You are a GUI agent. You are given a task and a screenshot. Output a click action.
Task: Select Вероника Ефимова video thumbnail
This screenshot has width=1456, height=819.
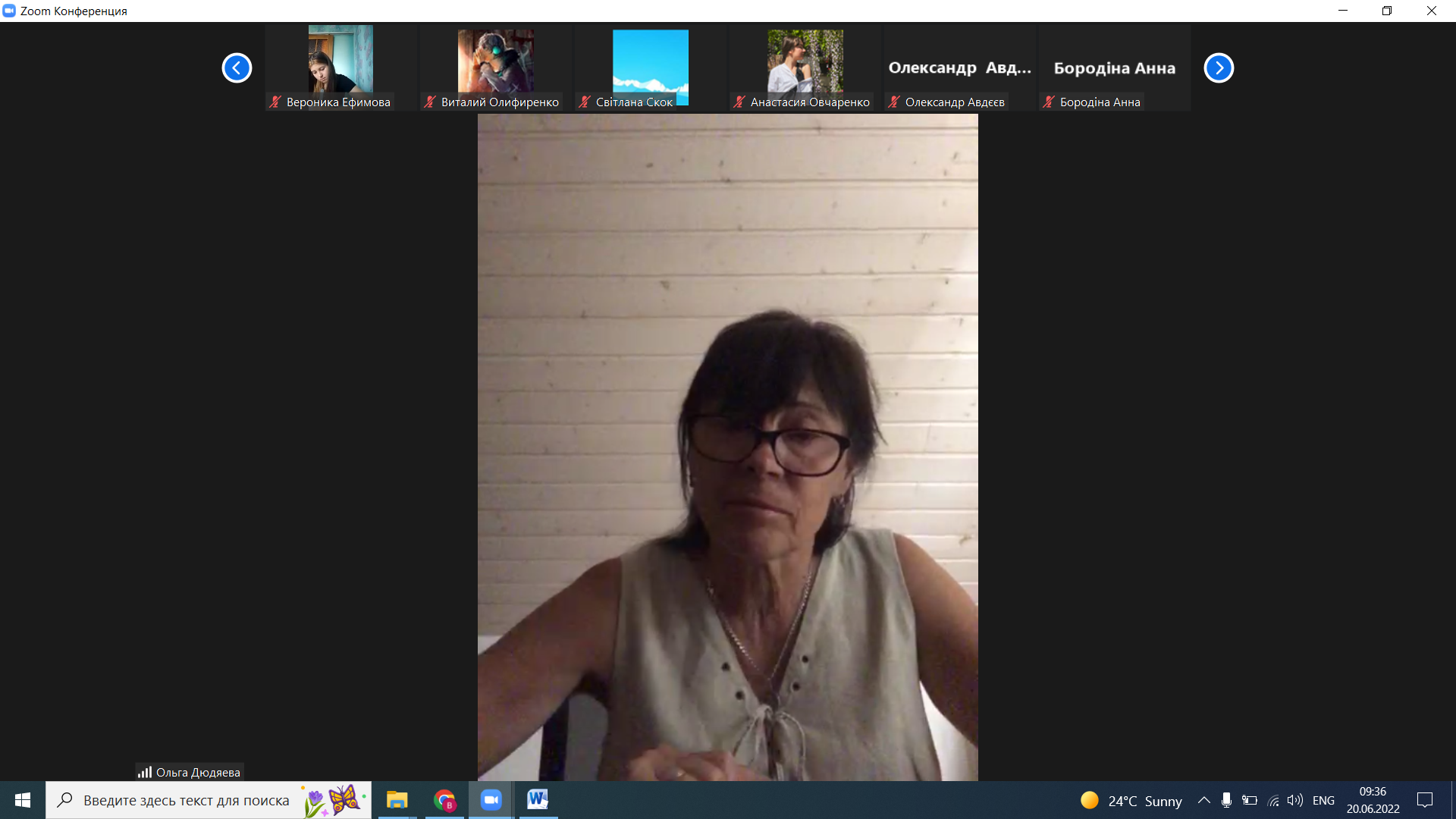[x=340, y=67]
